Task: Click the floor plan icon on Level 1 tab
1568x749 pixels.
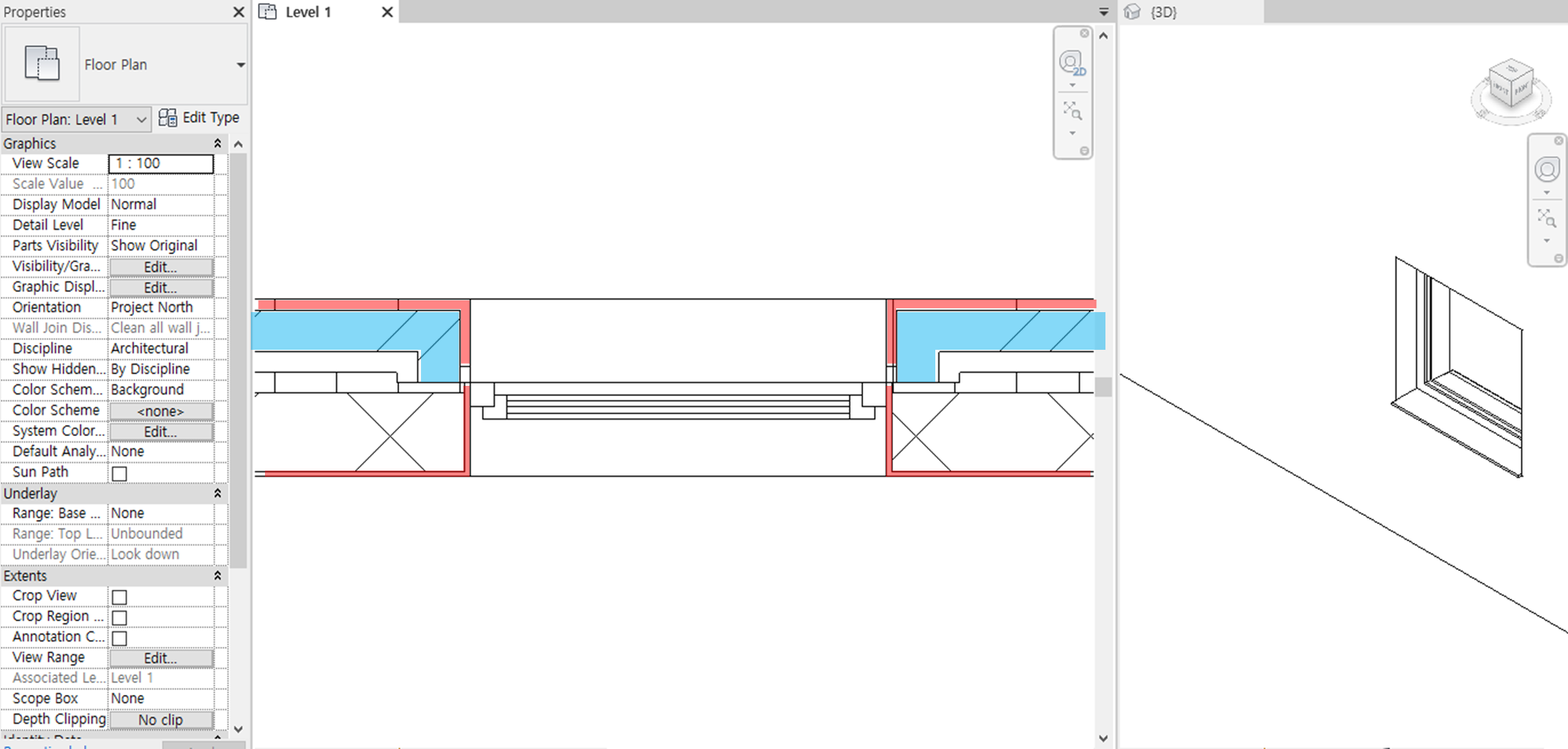Action: [x=268, y=12]
